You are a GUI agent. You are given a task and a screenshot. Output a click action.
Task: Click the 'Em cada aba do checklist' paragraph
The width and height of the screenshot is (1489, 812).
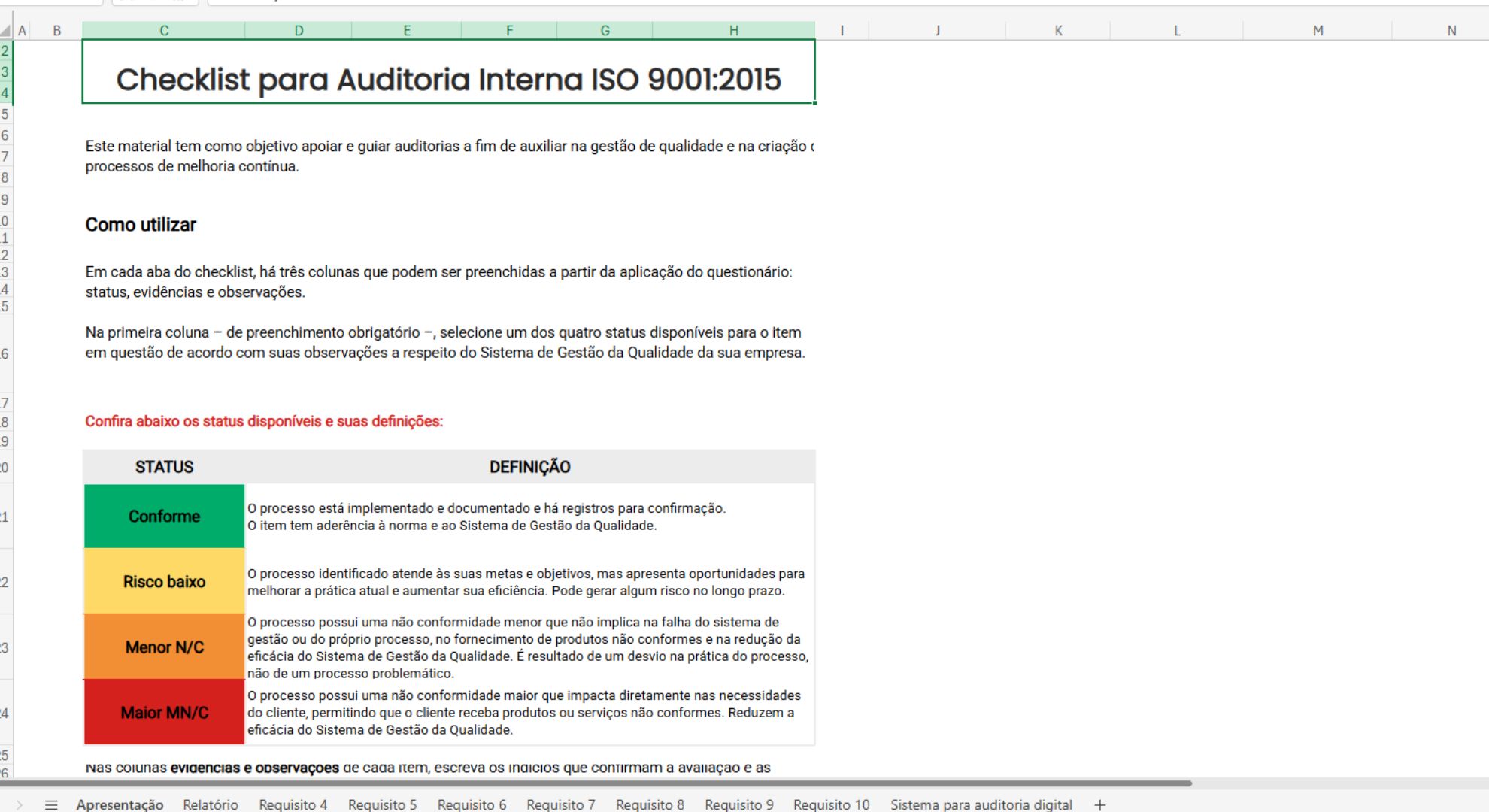pyautogui.click(x=438, y=282)
